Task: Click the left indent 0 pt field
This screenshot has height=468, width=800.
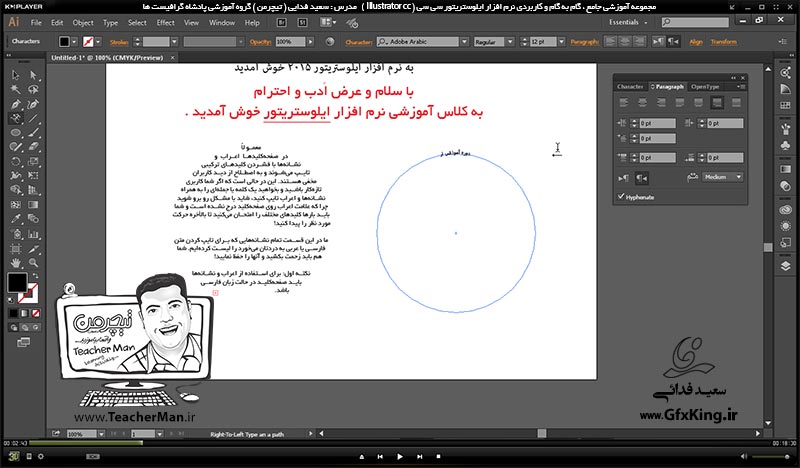Action: [x=657, y=123]
